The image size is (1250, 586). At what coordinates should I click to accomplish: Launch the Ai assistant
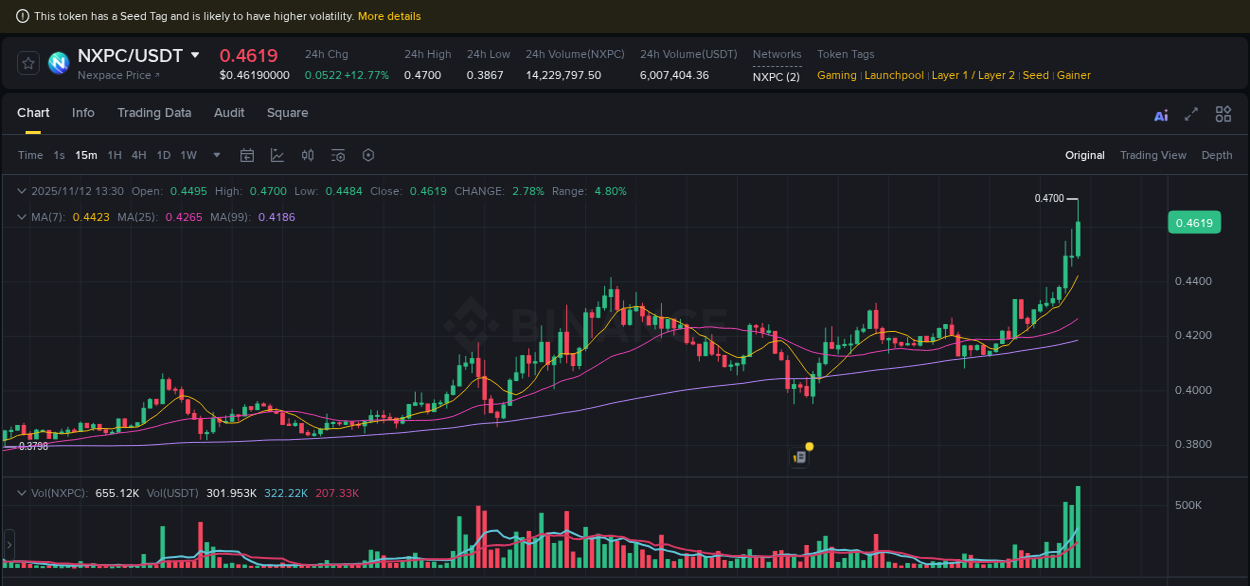(x=1160, y=115)
